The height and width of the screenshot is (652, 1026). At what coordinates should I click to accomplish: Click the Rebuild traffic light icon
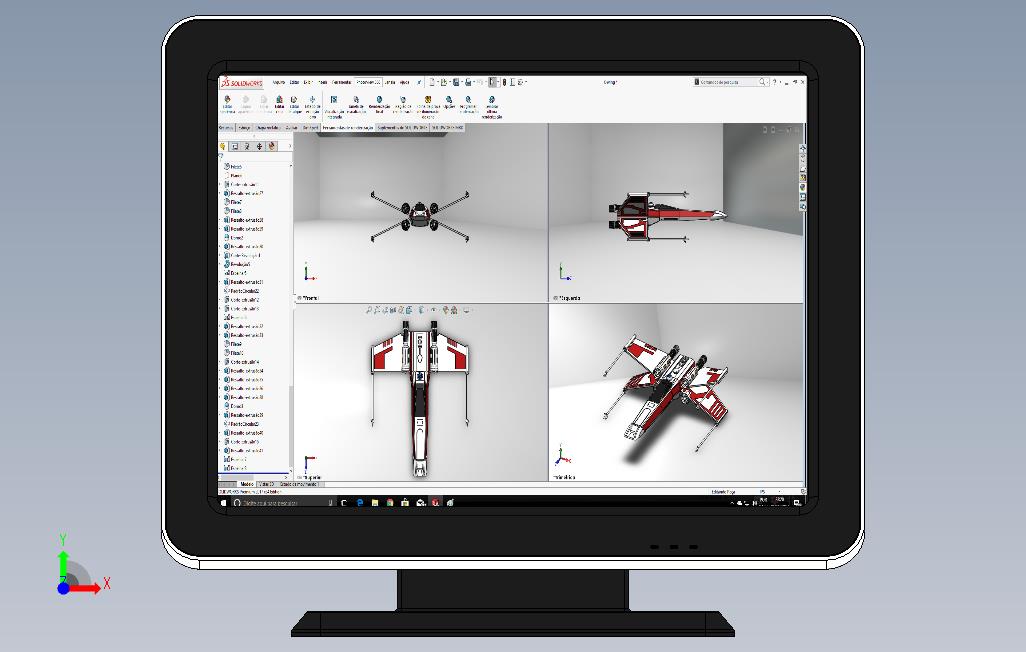tap(504, 82)
